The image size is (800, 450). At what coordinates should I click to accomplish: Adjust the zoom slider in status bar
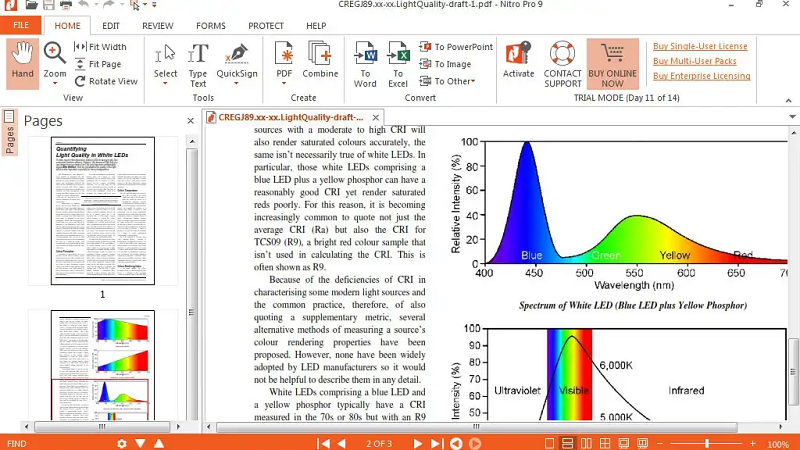click(708, 443)
